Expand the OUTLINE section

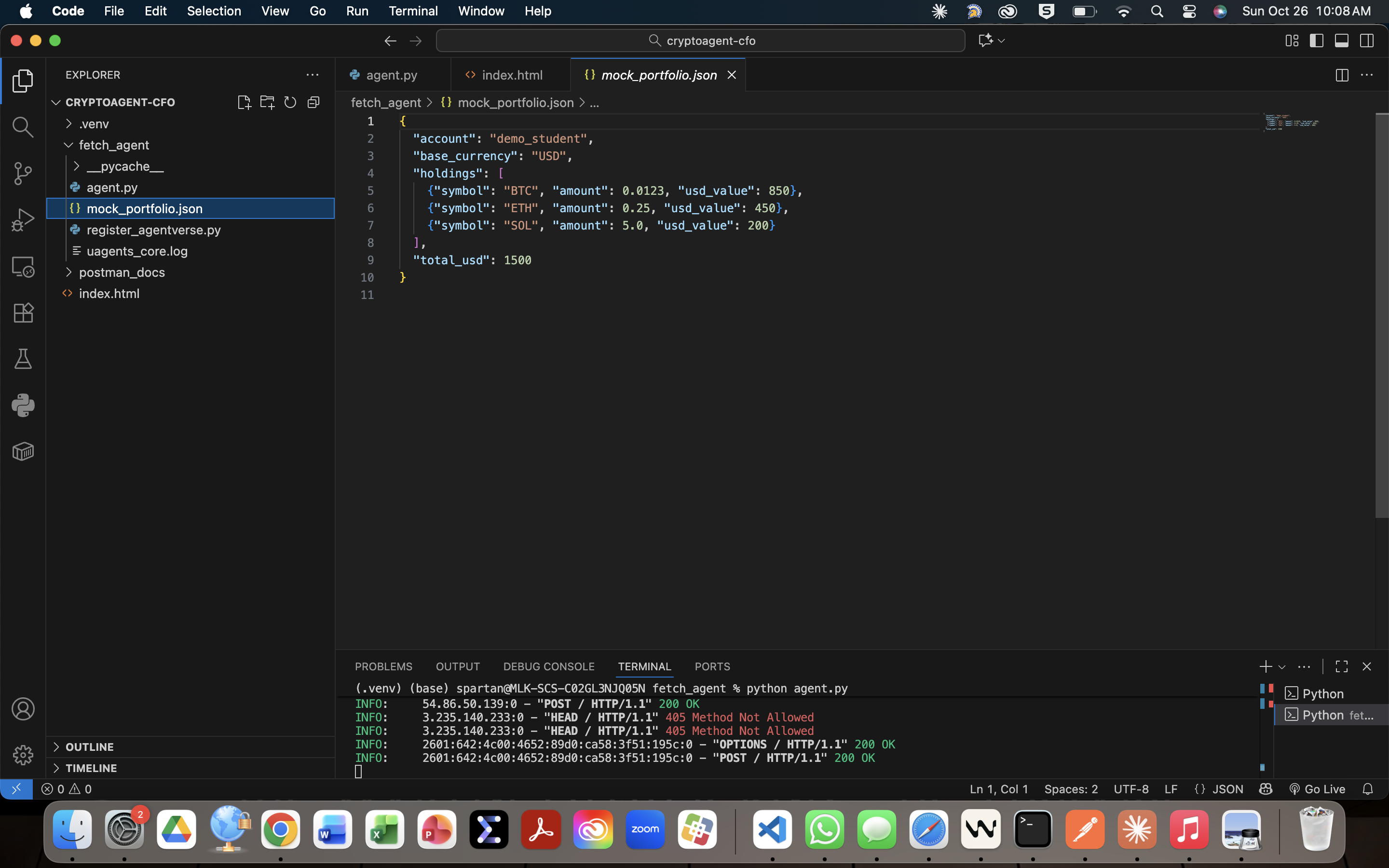(x=90, y=747)
